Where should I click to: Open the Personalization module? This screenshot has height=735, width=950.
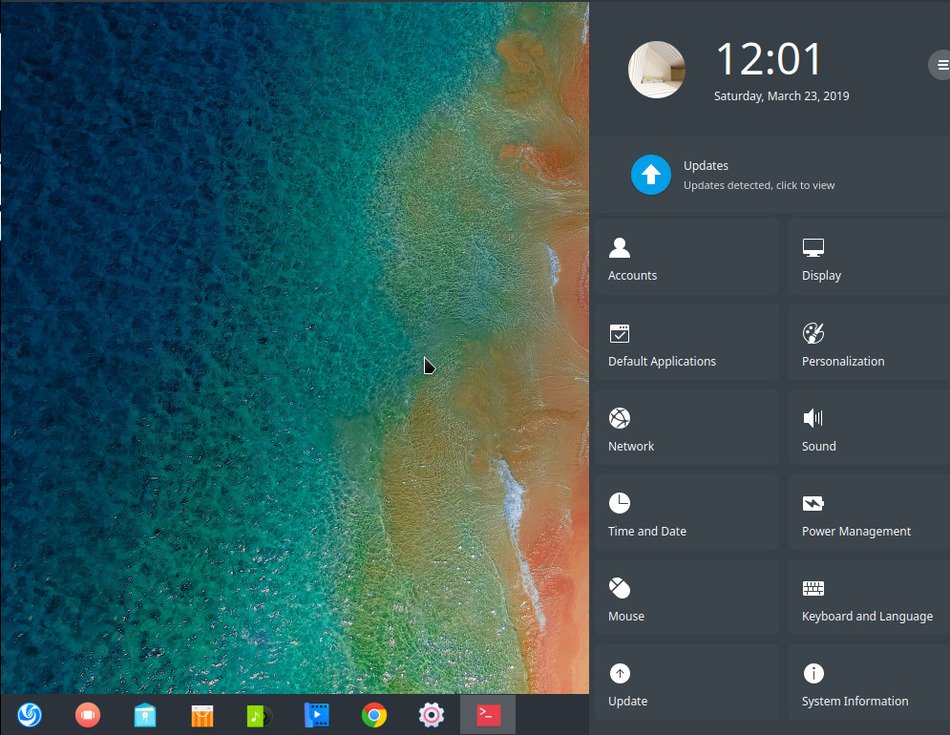(x=860, y=342)
